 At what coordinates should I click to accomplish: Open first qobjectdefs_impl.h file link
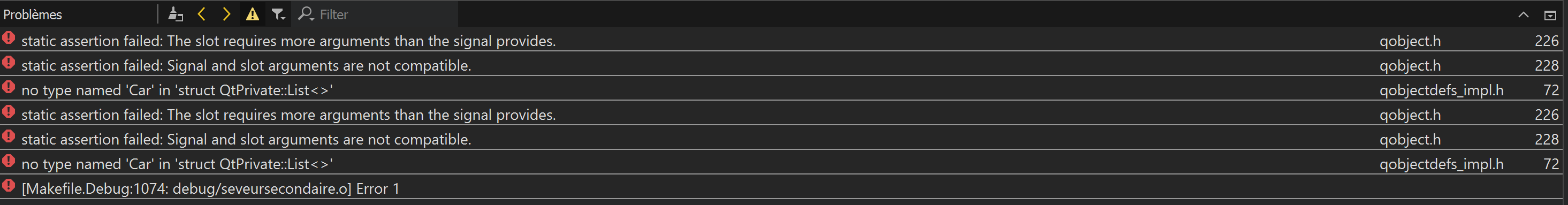tap(1441, 90)
